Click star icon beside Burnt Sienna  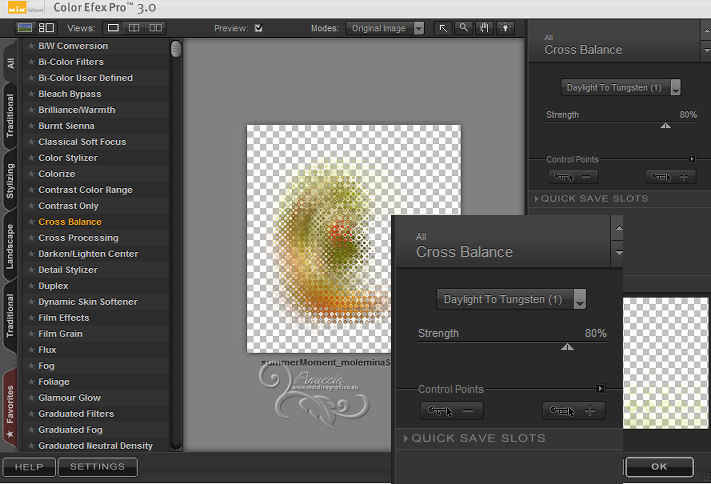(x=31, y=126)
